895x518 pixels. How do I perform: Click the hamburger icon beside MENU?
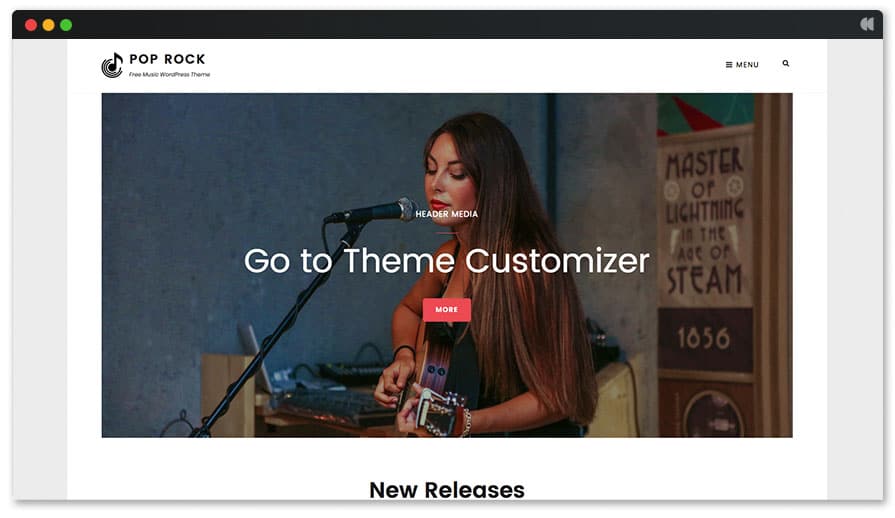(729, 64)
